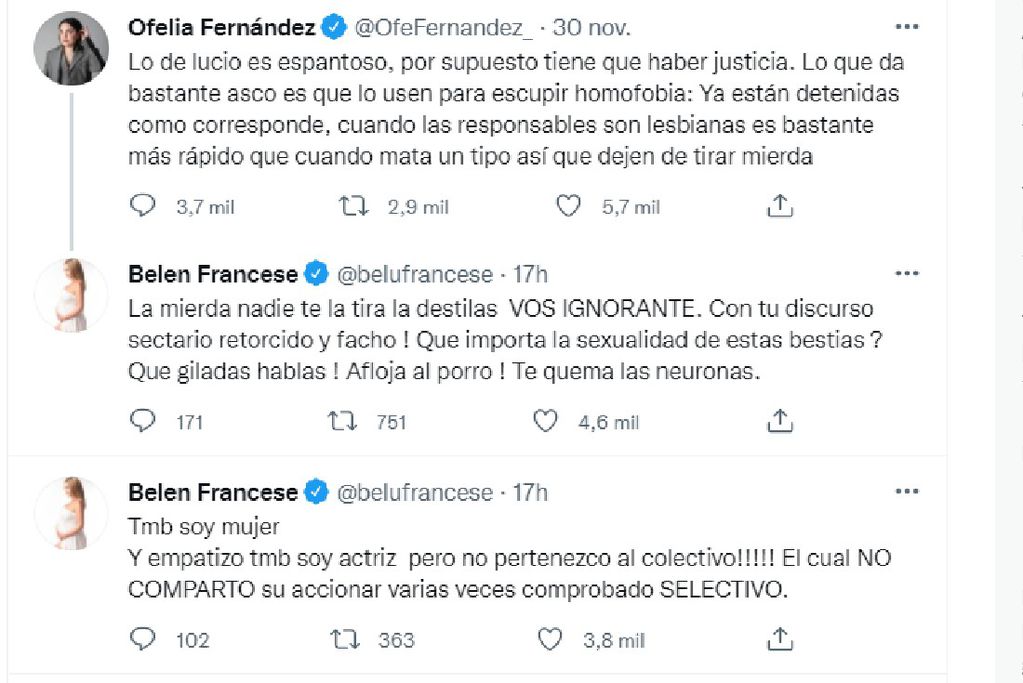Like Ofelia Fernández's tweet about Lucio
The height and width of the screenshot is (683, 1023).
click(568, 206)
